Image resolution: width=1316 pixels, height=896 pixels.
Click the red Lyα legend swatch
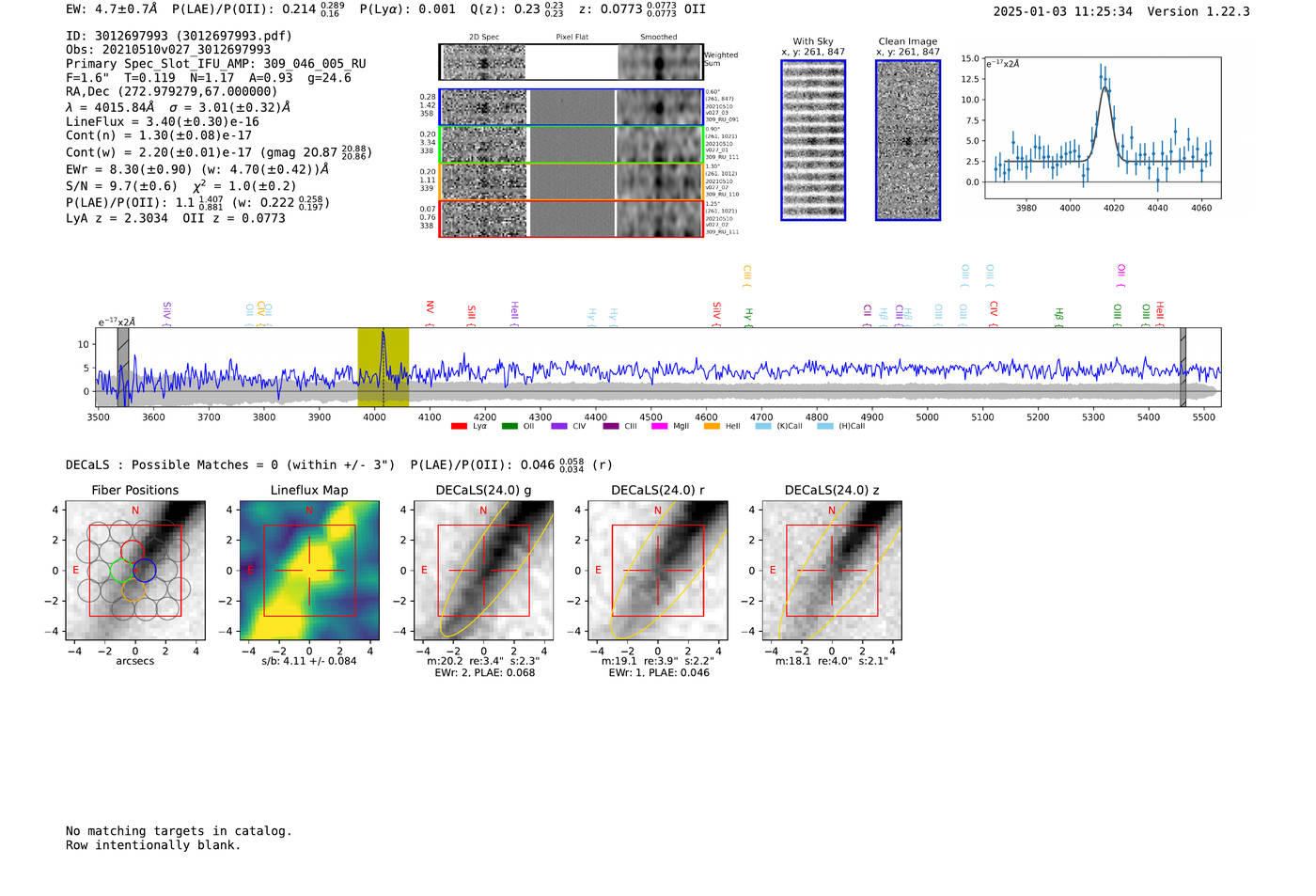pyautogui.click(x=459, y=427)
